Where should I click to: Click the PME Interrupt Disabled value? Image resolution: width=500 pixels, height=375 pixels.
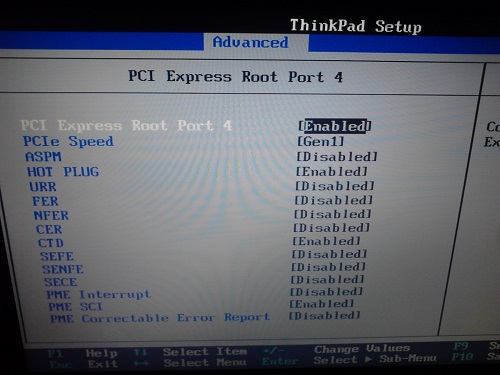(326, 292)
